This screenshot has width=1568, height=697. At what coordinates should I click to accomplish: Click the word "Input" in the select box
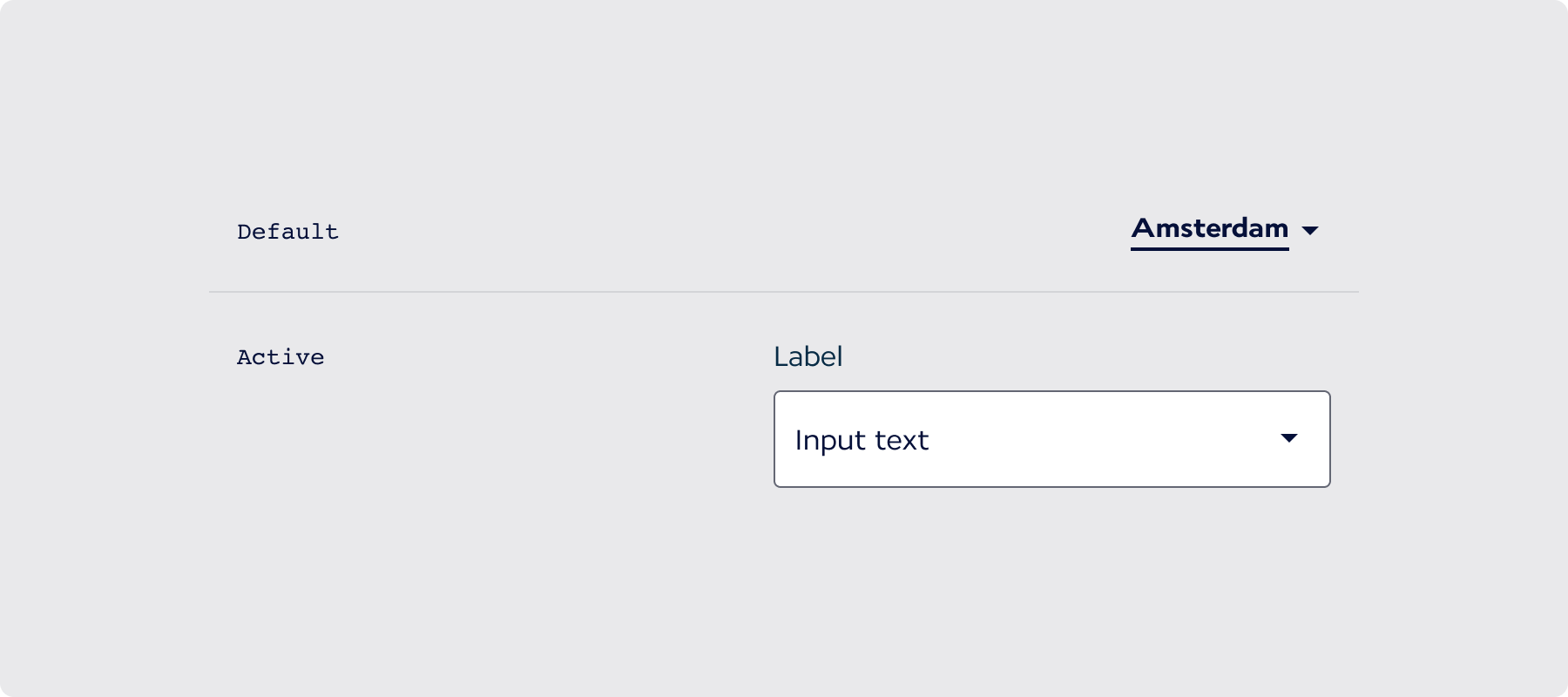coord(830,440)
